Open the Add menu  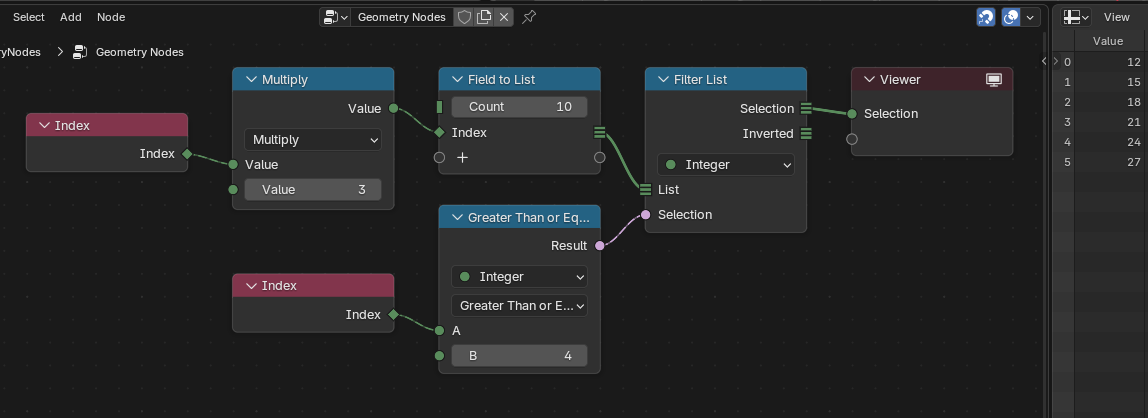pyautogui.click(x=70, y=17)
